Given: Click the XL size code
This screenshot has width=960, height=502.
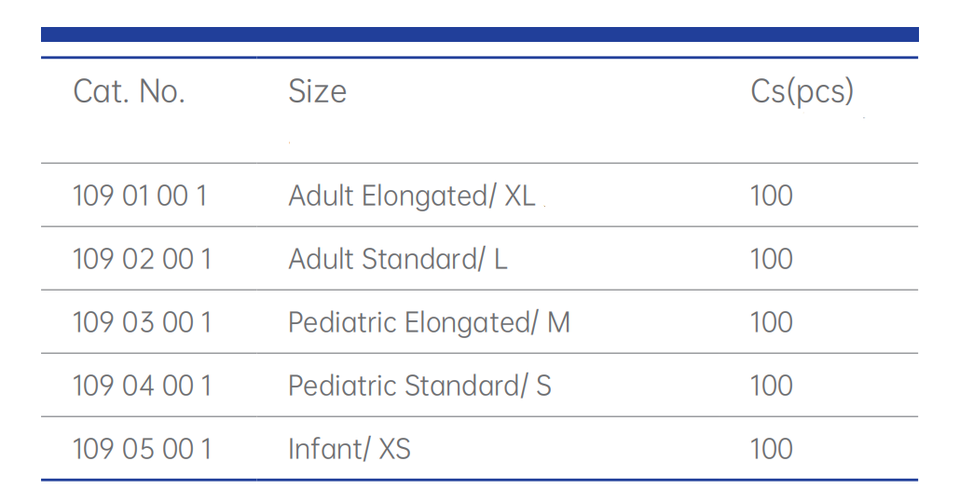Looking at the screenshot, I should click(x=519, y=196).
